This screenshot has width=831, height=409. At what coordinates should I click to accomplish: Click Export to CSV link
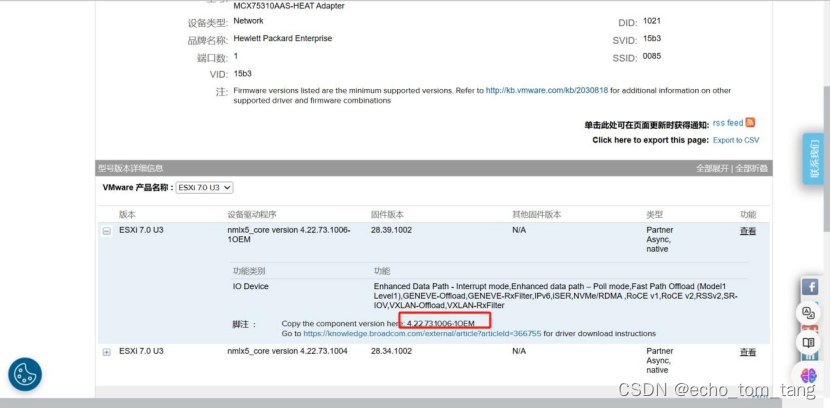(736, 140)
